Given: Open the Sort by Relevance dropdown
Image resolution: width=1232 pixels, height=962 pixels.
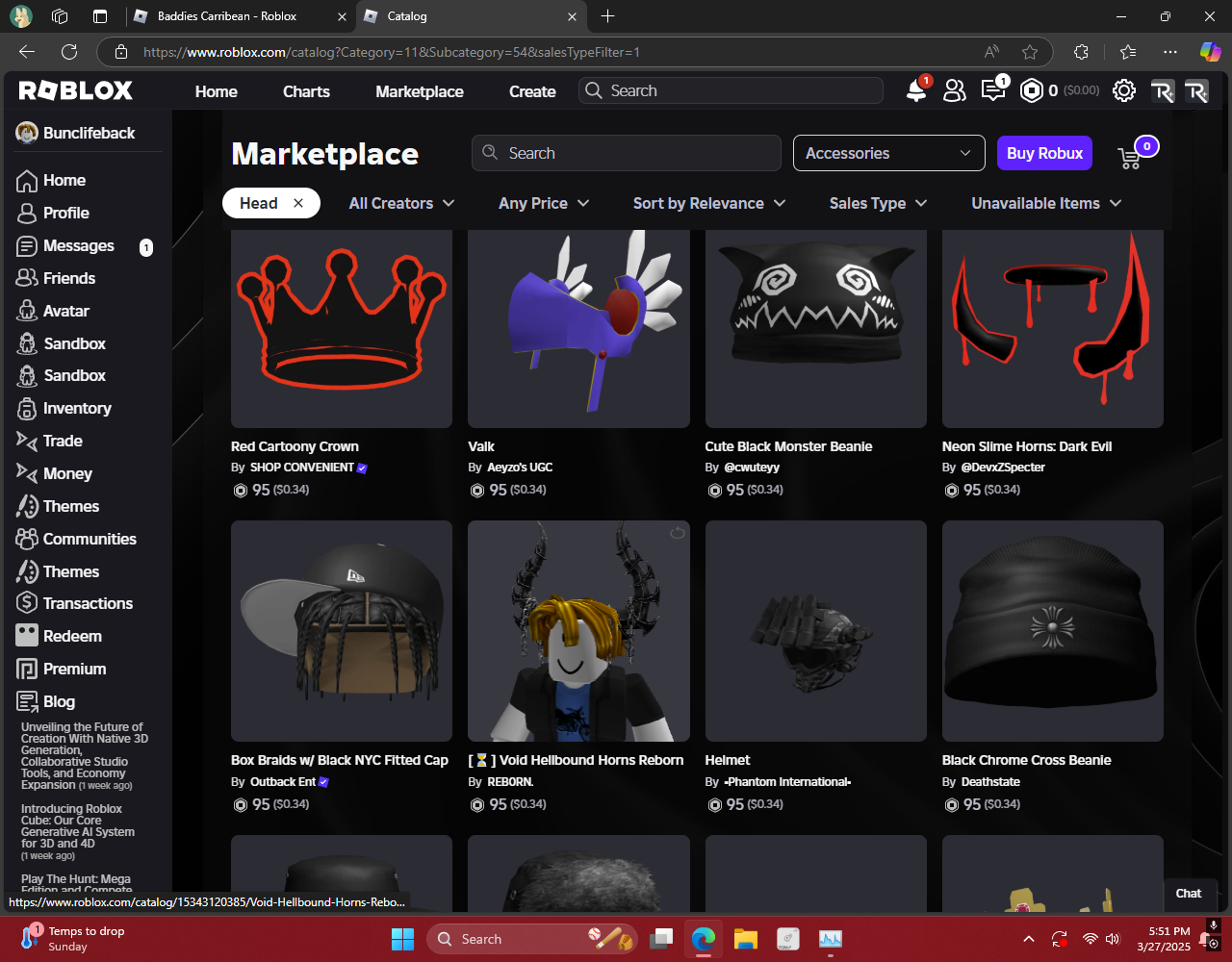Looking at the screenshot, I should (709, 203).
